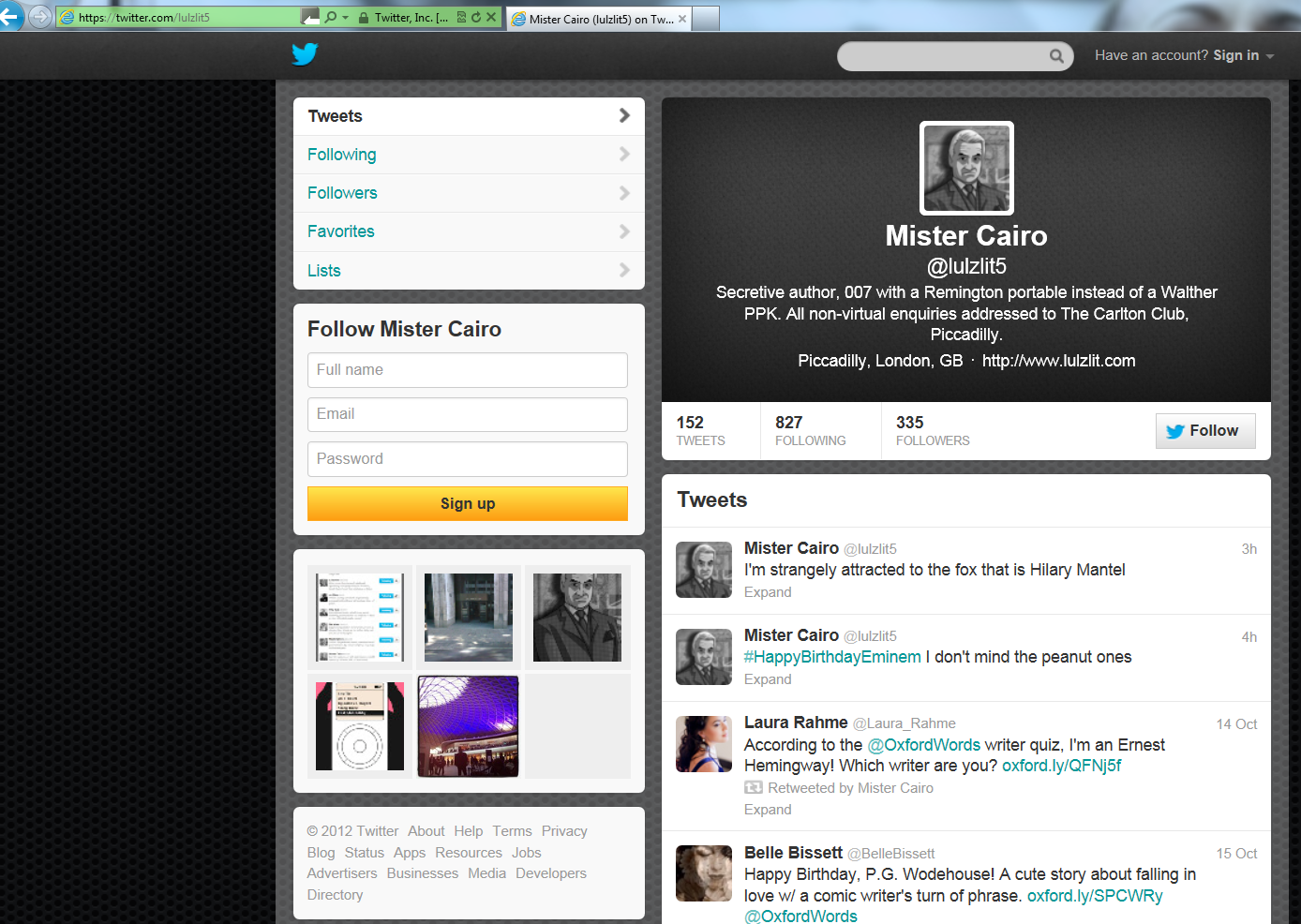Click the 3h timestamp on first tweet
The image size is (1301, 924).
tap(1249, 549)
